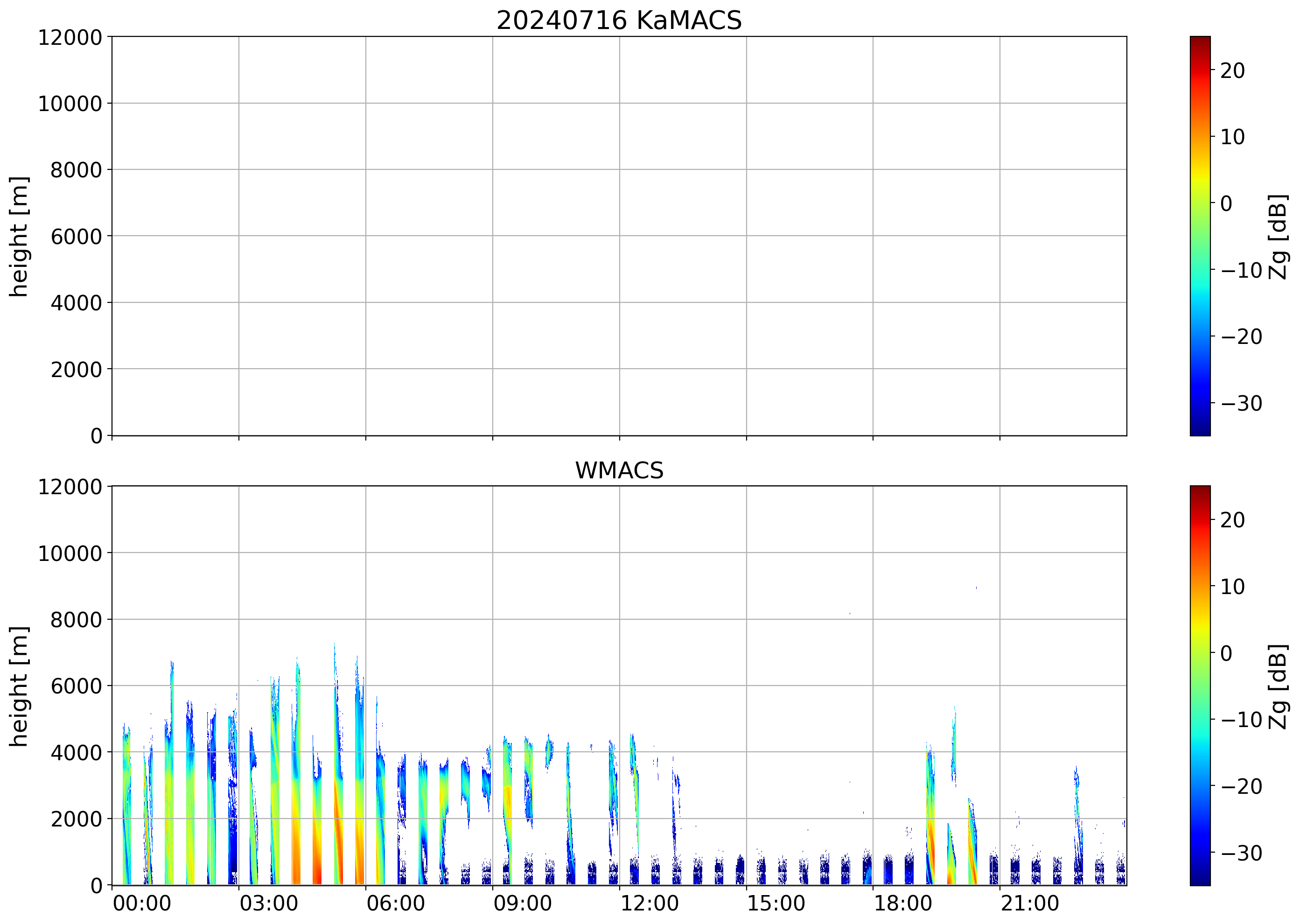Click the 0 tick on the top colorbar

pyautogui.click(x=1226, y=203)
